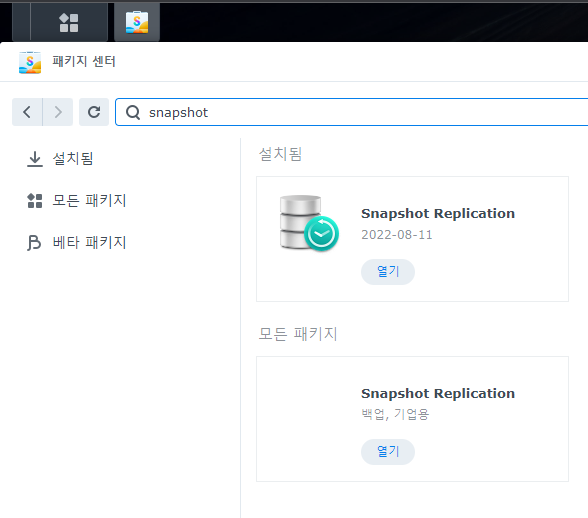The width and height of the screenshot is (588, 518).
Task: Select the Package Center taskbar icon
Action: [137, 22]
